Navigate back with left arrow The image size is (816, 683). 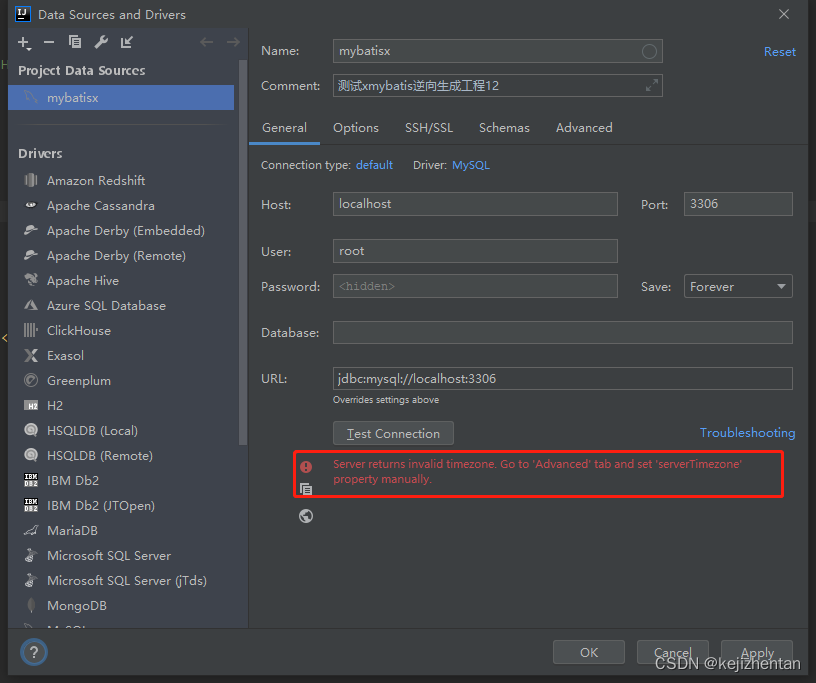tap(207, 42)
